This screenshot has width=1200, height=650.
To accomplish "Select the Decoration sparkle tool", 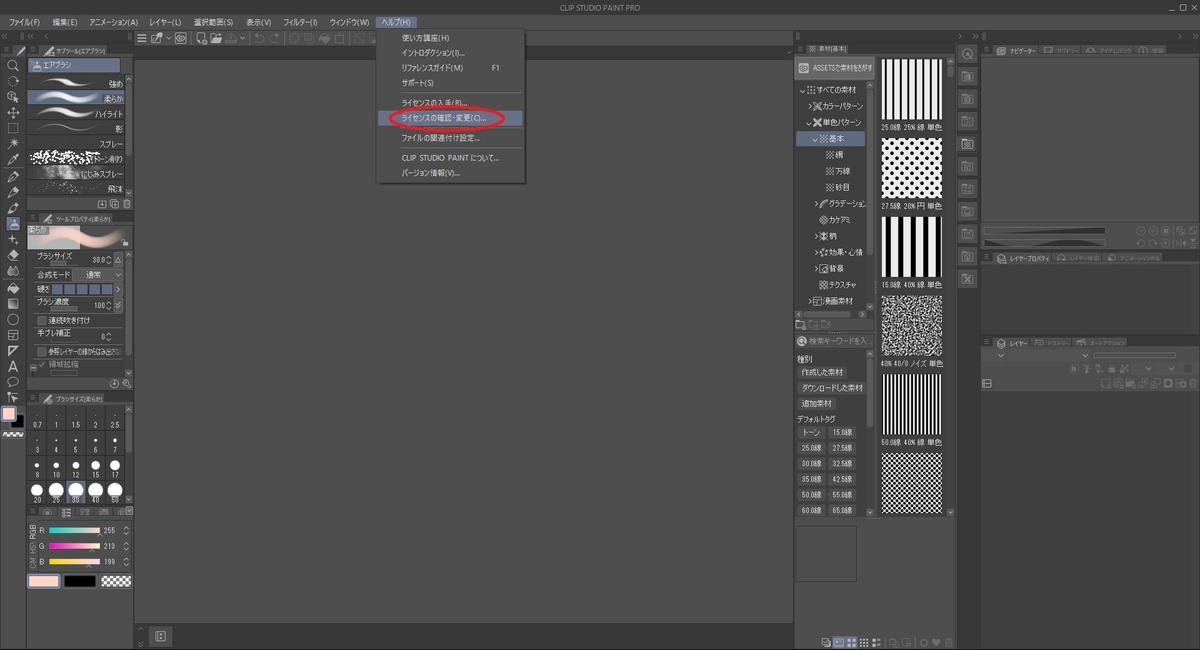I will click(x=13, y=240).
